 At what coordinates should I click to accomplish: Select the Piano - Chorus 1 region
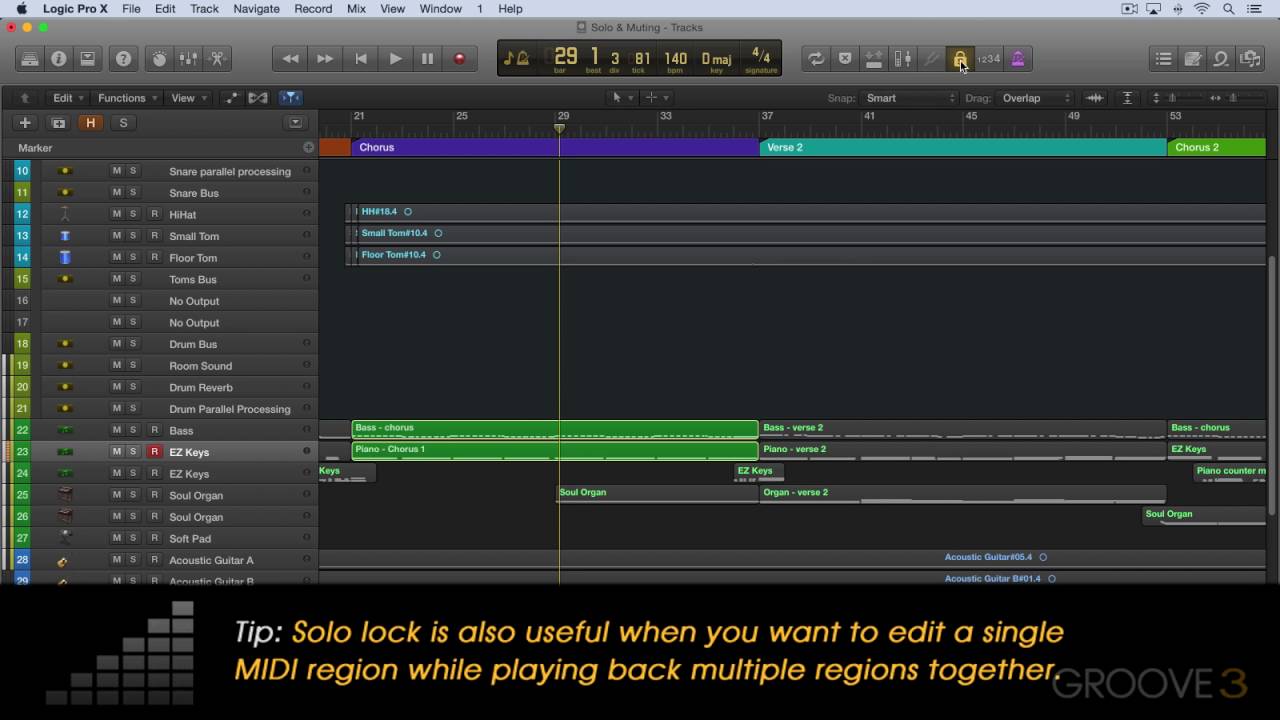click(x=555, y=451)
